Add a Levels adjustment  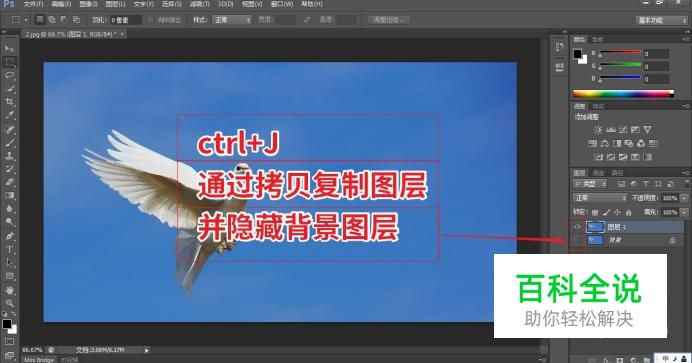tap(611, 130)
